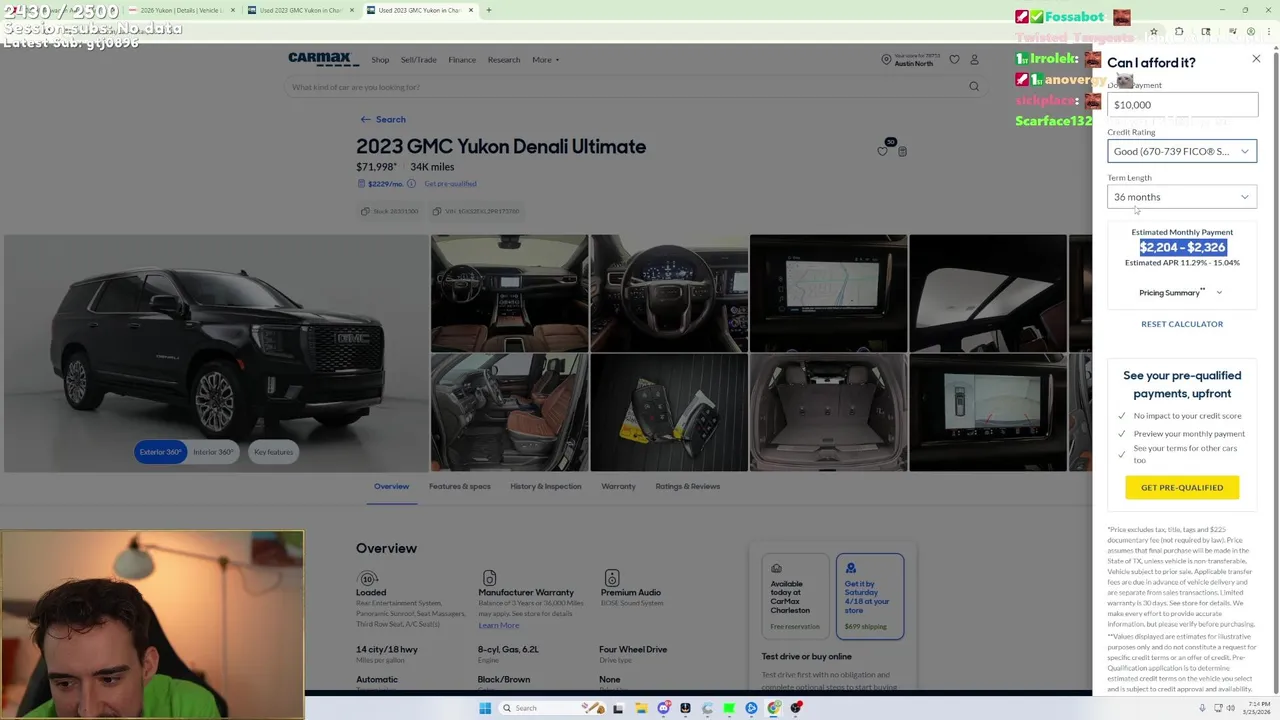Open the browser extensions puzzle icon
The width and height of the screenshot is (1280, 720).
(x=1179, y=32)
